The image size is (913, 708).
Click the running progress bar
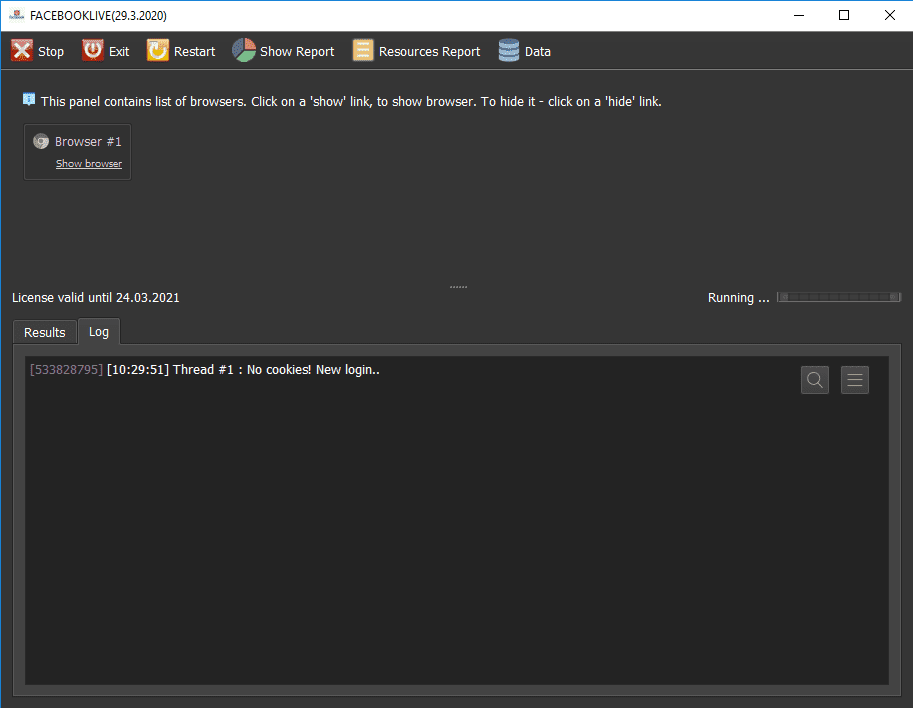839,297
